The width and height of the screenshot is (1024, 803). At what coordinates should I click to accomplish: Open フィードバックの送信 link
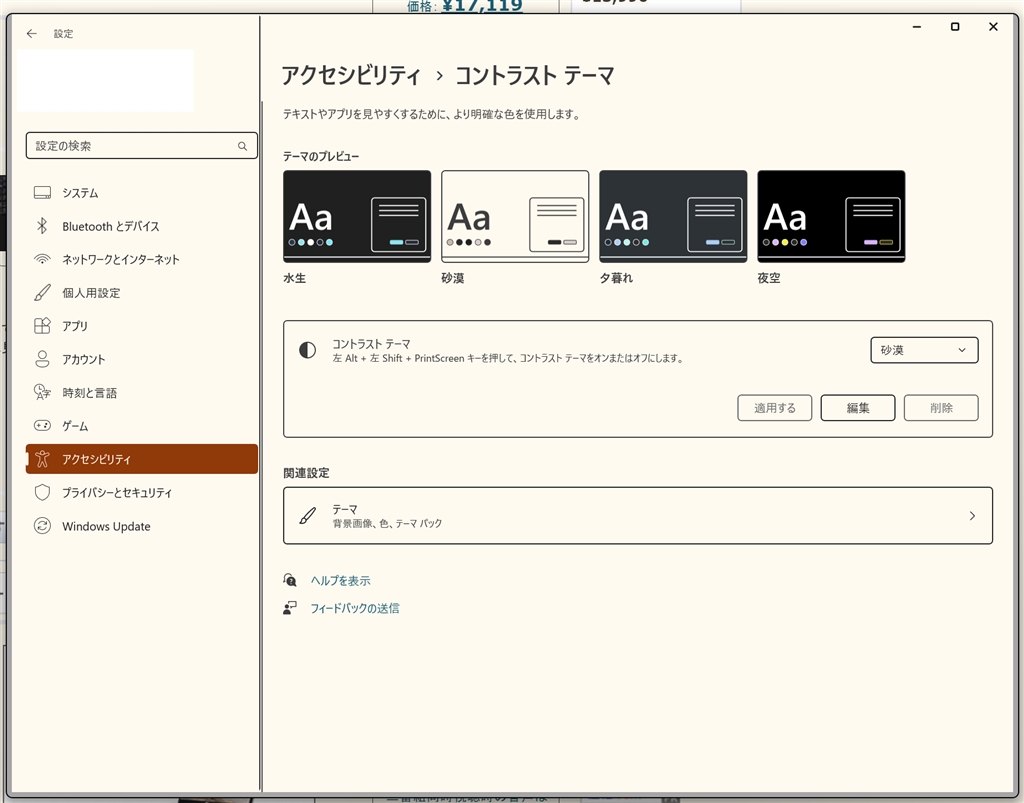355,608
